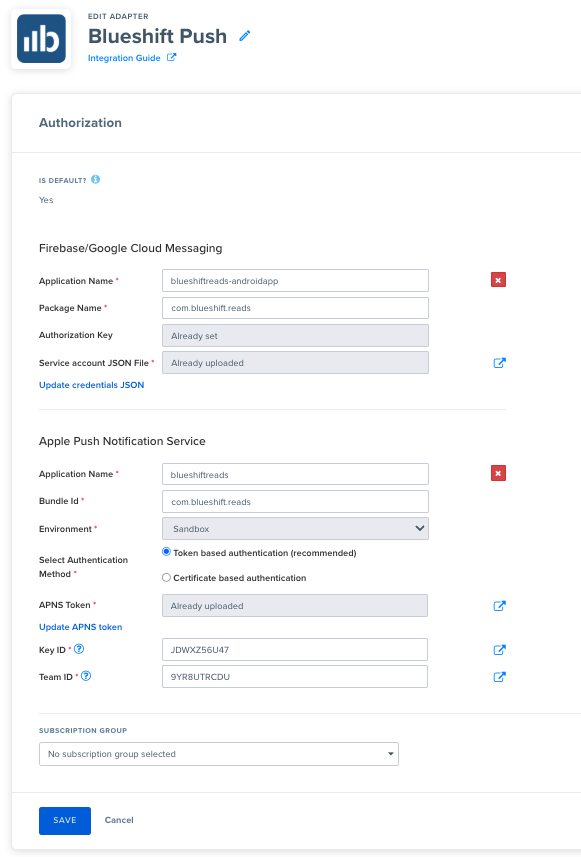
Task: Expand the Environment Sandbox dropdown
Action: 295,529
